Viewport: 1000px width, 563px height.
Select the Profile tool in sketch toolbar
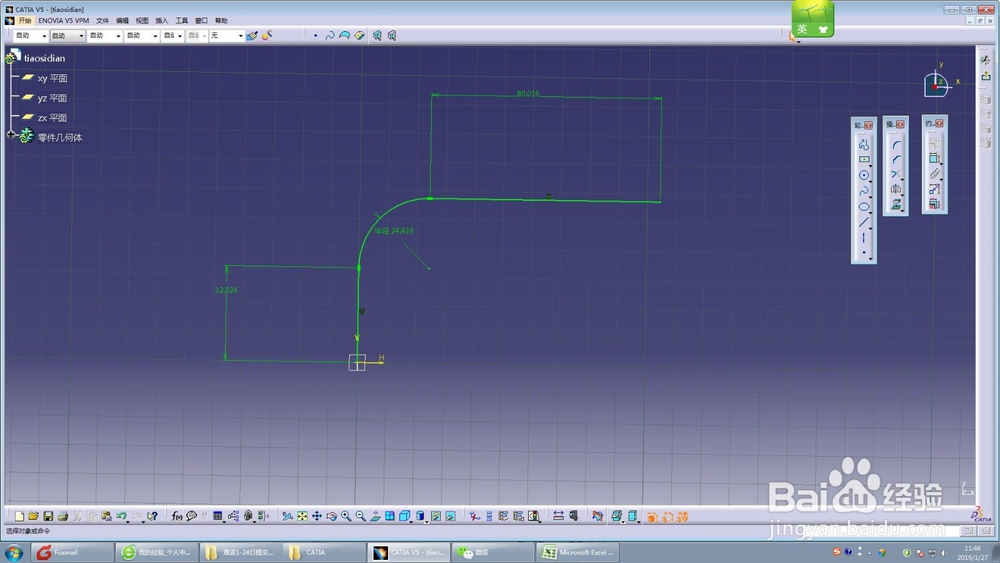point(864,145)
